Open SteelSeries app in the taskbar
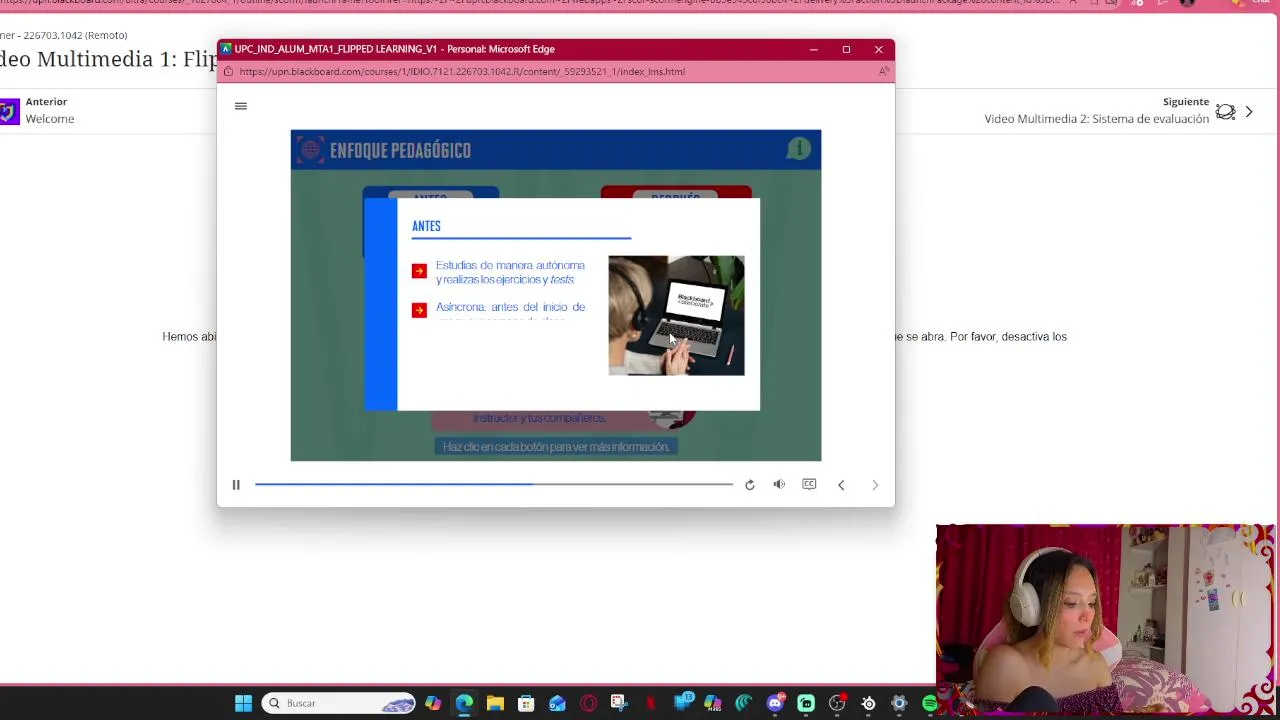Viewport: 1280px width, 720px height. (x=868, y=703)
